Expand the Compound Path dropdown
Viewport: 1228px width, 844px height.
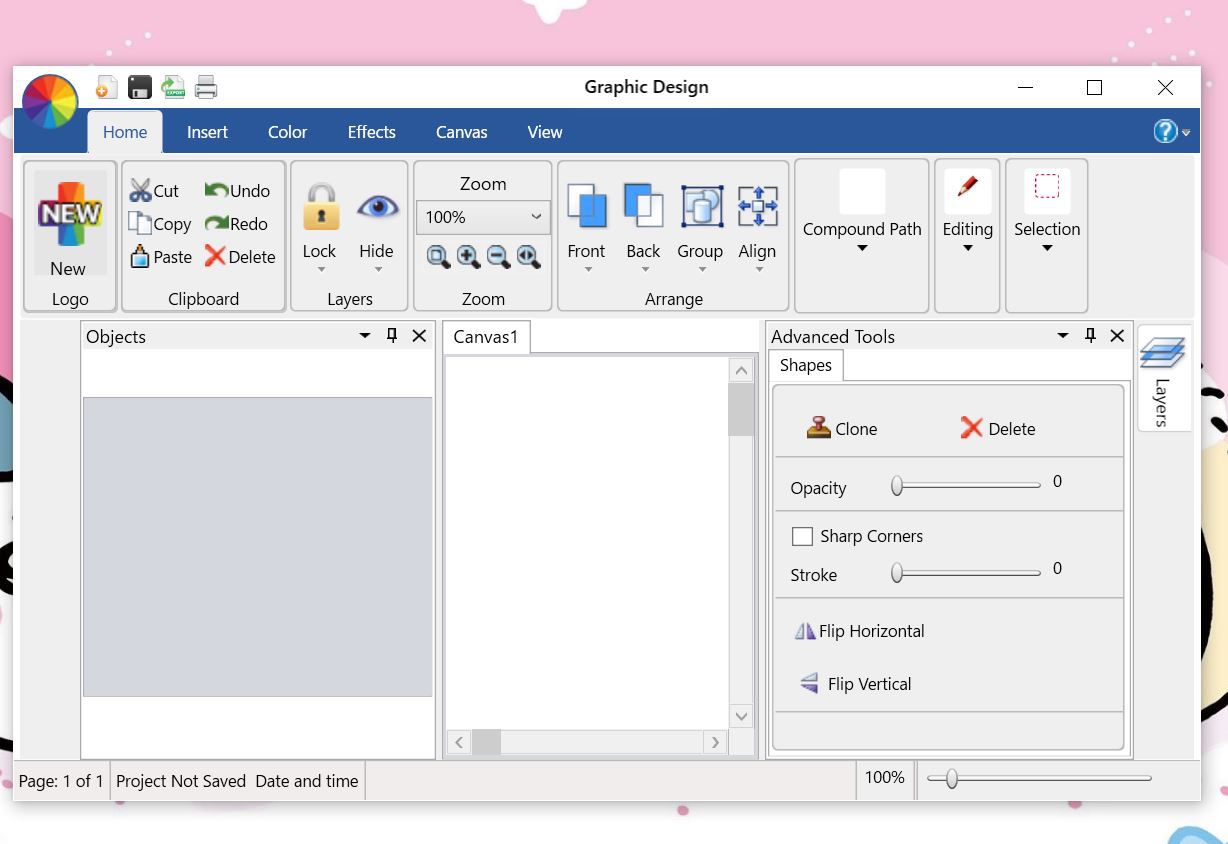click(x=862, y=249)
